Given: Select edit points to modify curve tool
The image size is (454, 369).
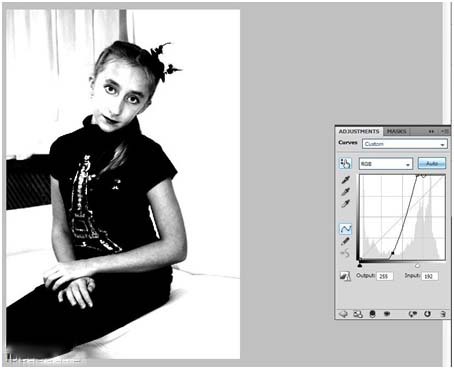Looking at the screenshot, I should pos(346,229).
